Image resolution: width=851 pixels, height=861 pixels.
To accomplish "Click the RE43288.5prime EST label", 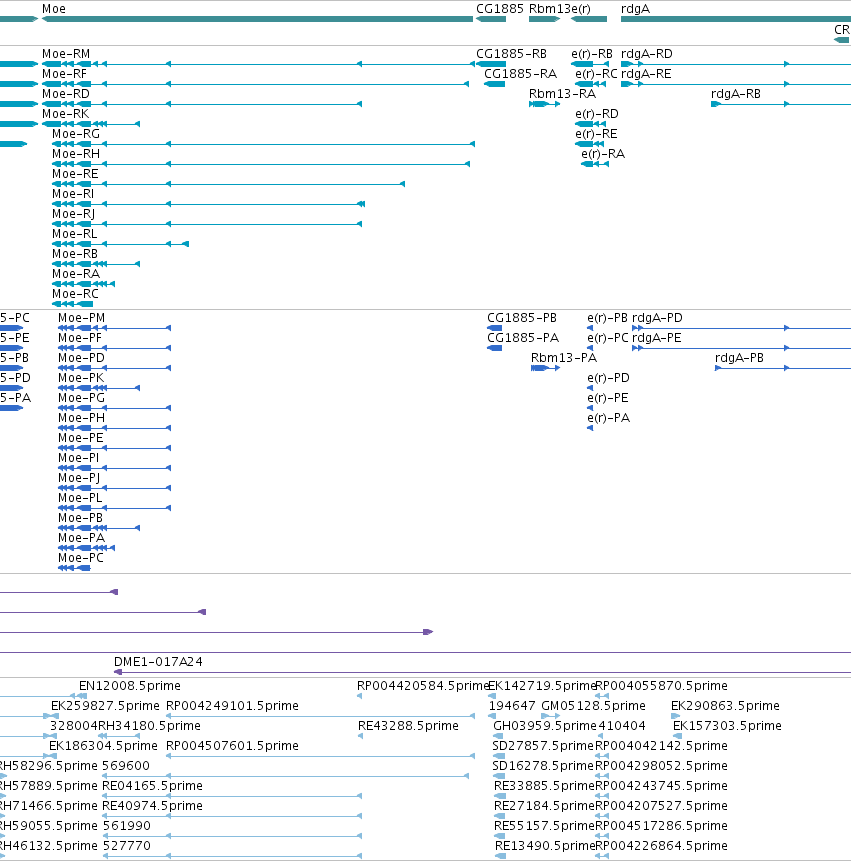I will coord(408,726).
